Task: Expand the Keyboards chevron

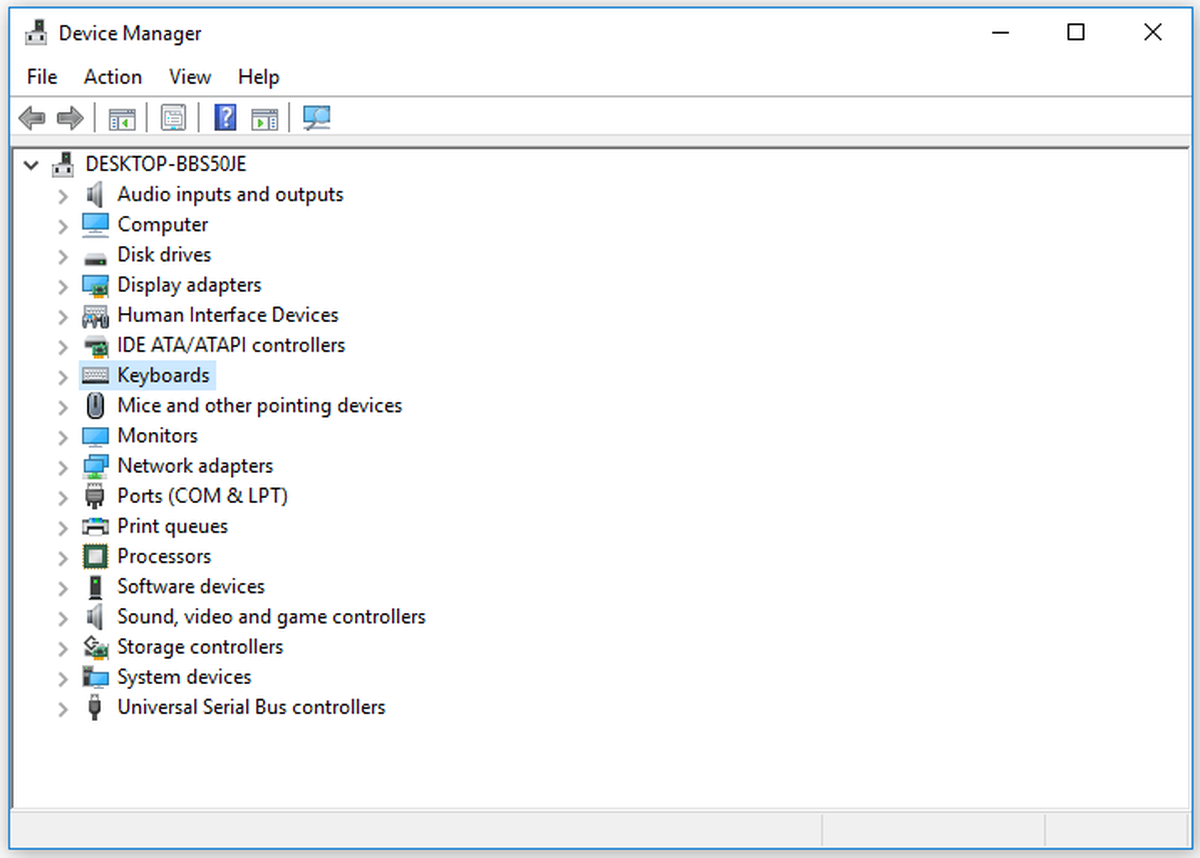Action: (x=63, y=376)
